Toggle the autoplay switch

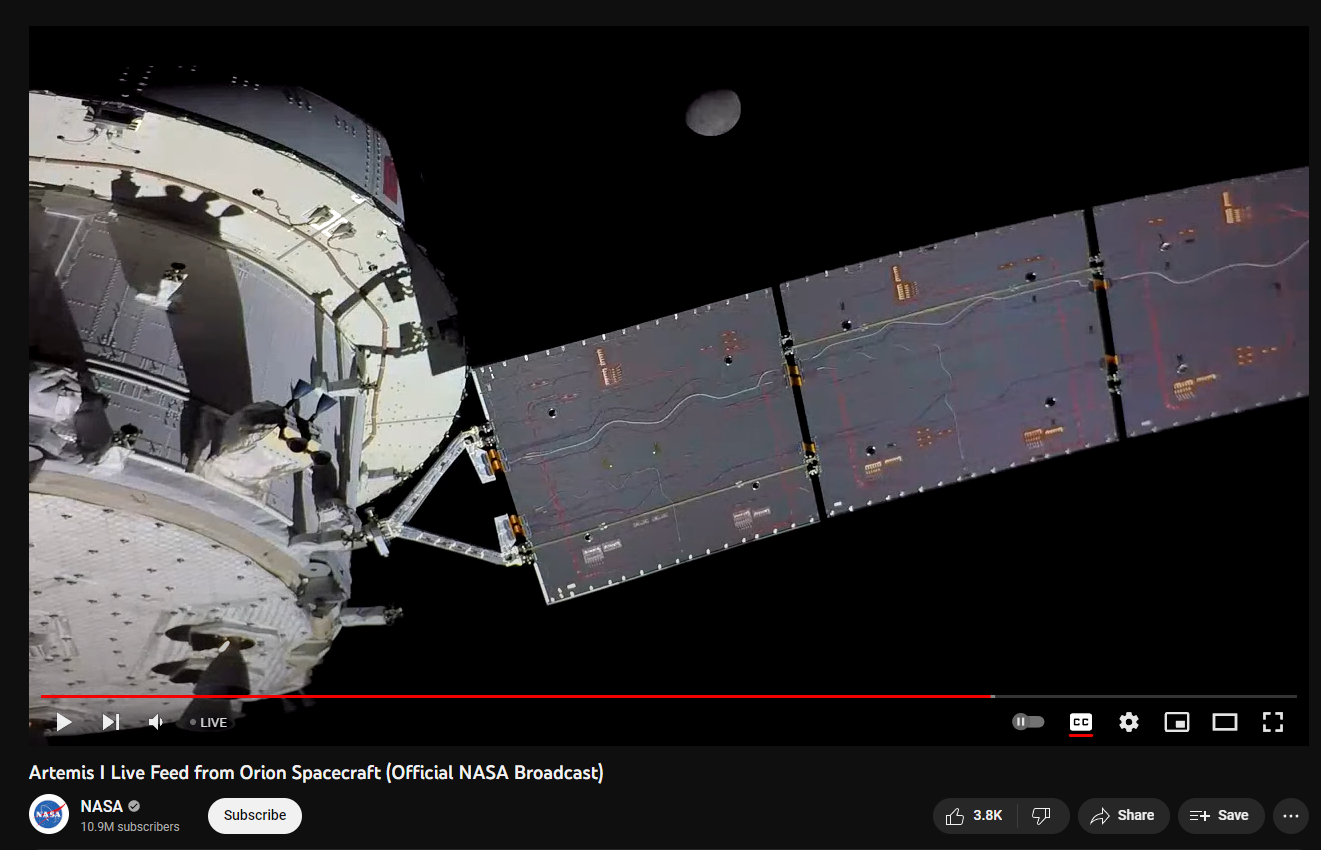click(1028, 721)
